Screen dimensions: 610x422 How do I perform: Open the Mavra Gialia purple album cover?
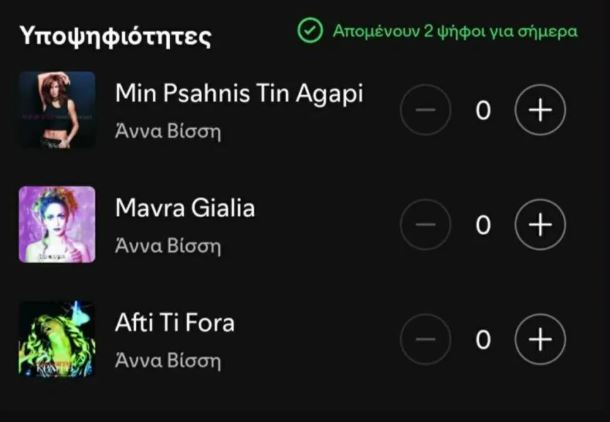tap(57, 224)
